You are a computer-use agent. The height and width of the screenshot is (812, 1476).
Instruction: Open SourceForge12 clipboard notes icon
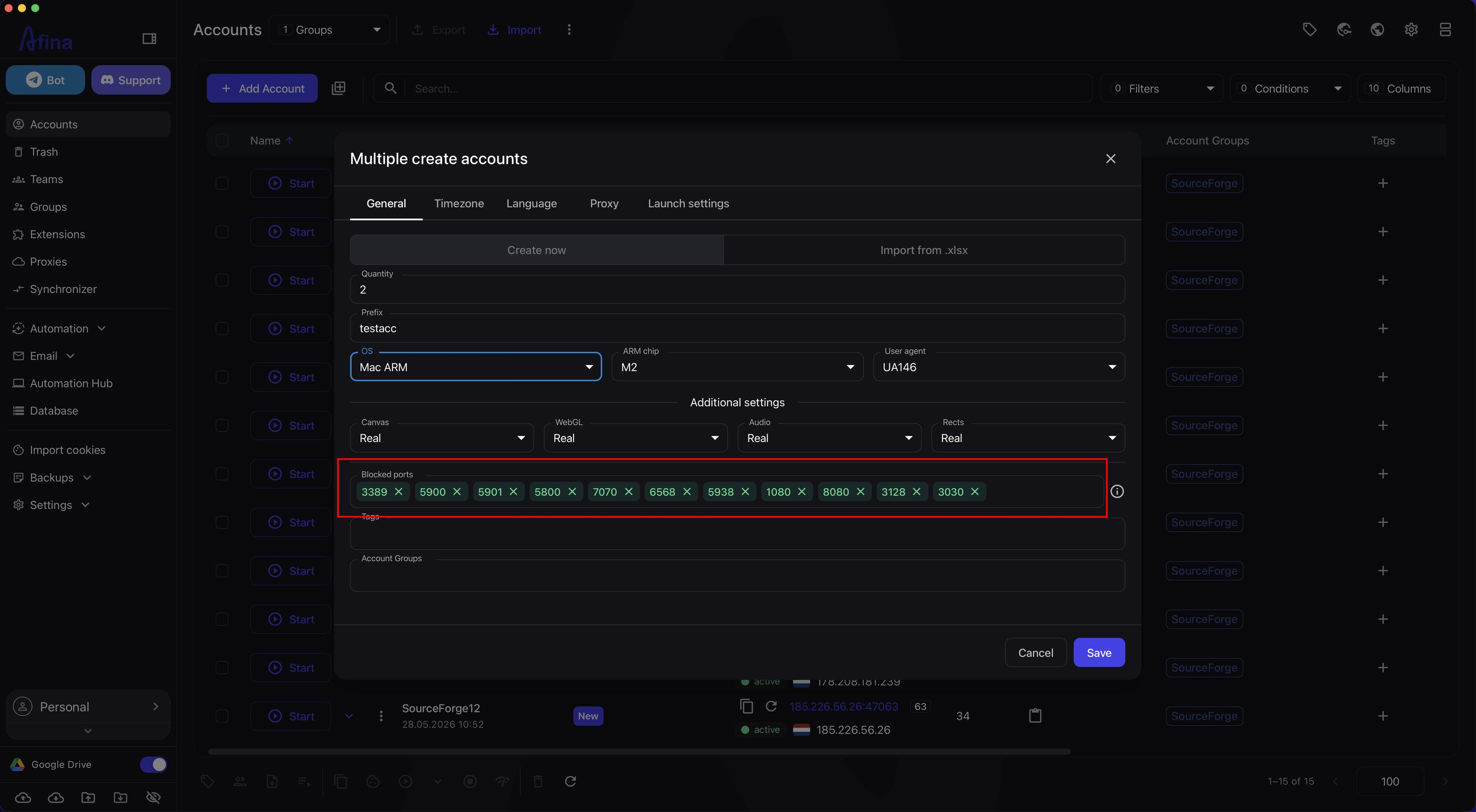point(1035,716)
